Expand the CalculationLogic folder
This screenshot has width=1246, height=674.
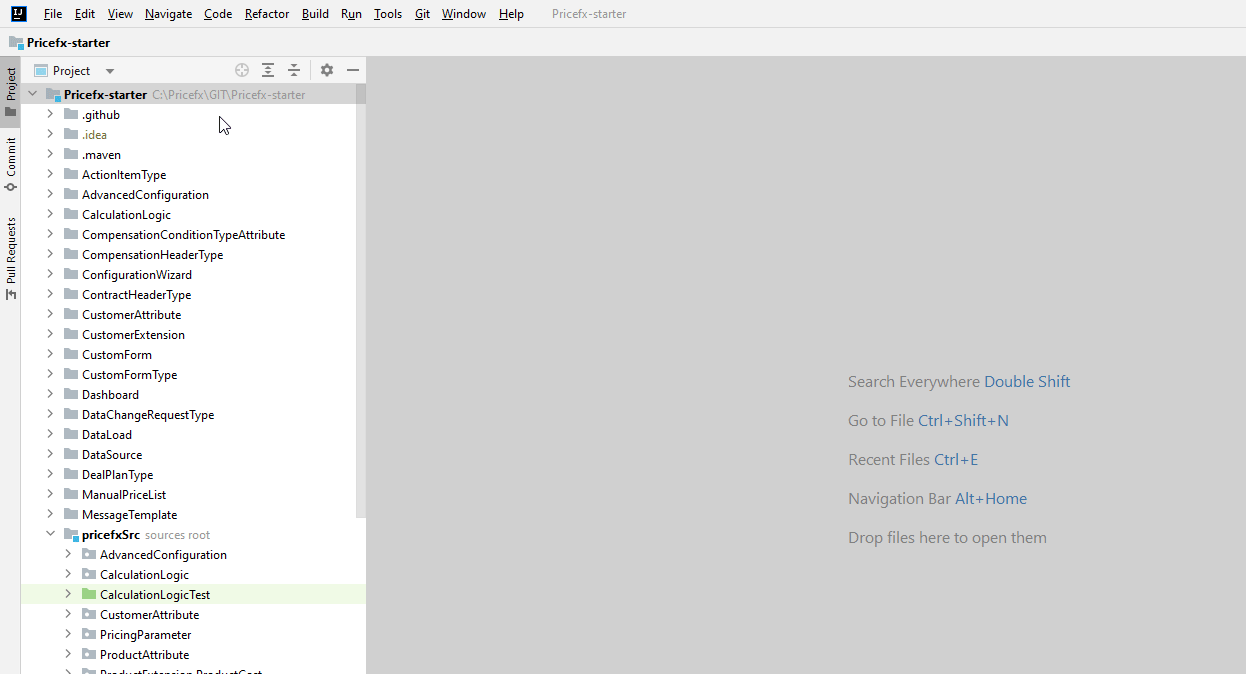pyautogui.click(x=50, y=214)
